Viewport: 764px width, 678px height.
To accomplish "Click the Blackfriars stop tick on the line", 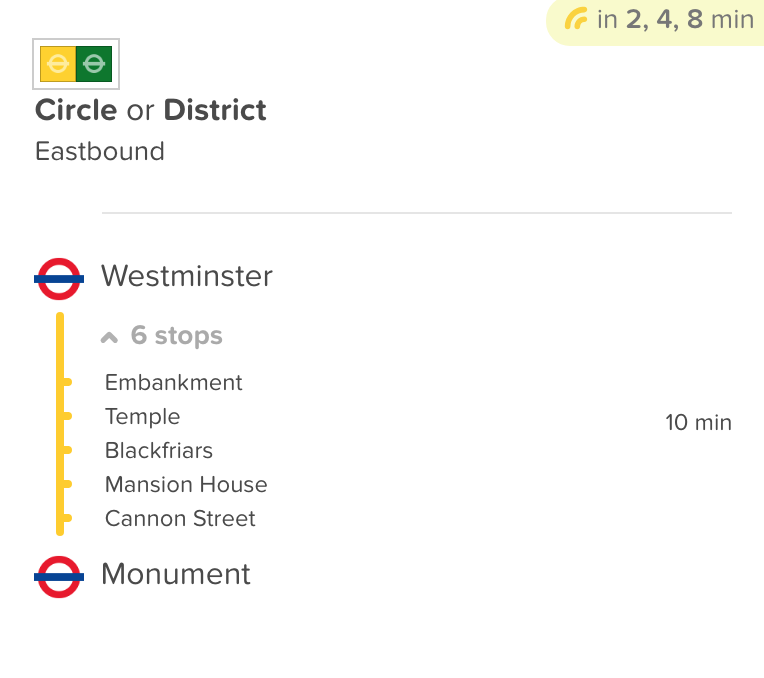I will [x=66, y=450].
